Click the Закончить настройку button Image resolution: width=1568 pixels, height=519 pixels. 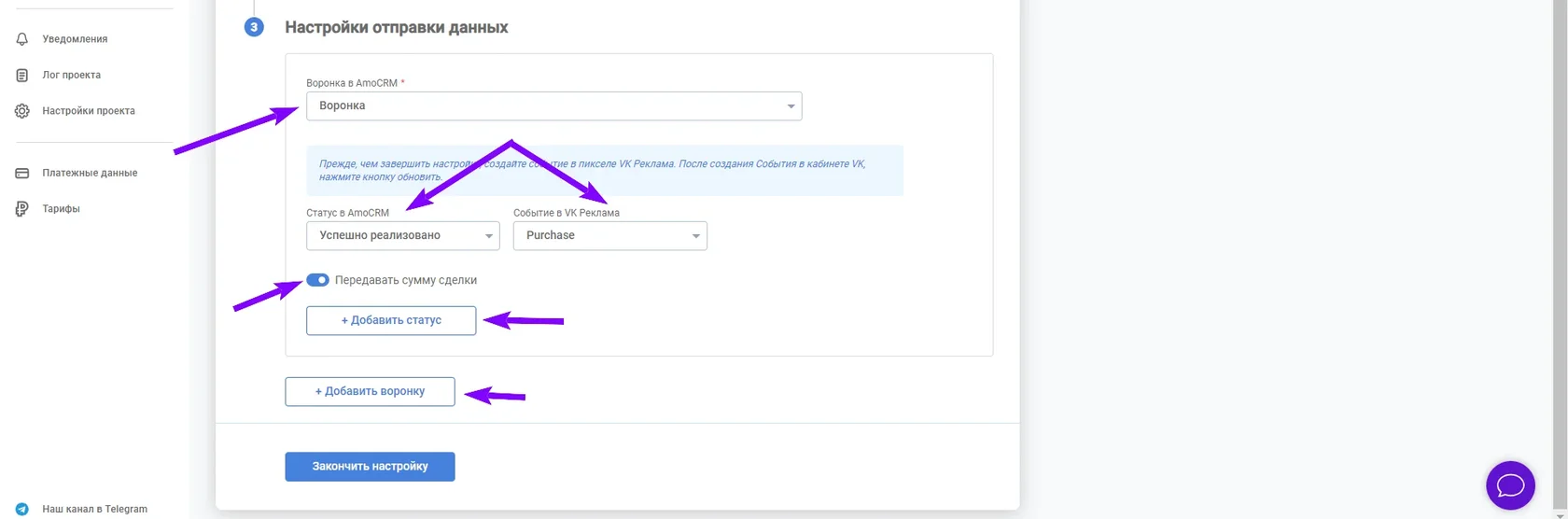[370, 466]
